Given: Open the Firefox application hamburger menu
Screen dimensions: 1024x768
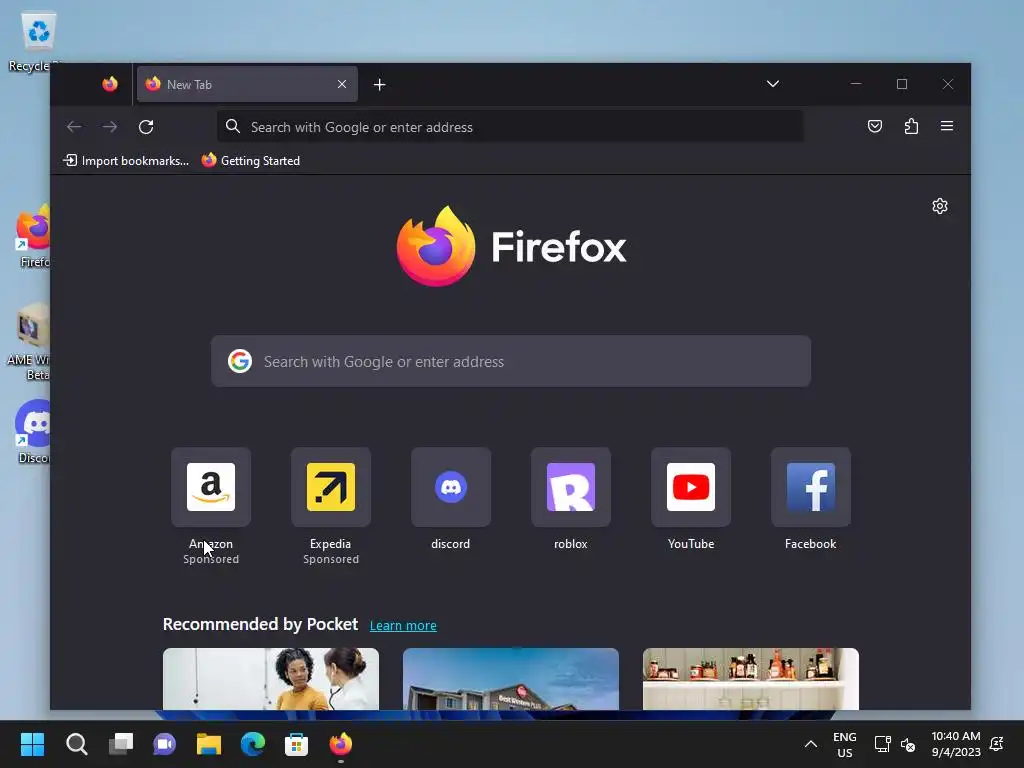Looking at the screenshot, I should click(x=946, y=126).
